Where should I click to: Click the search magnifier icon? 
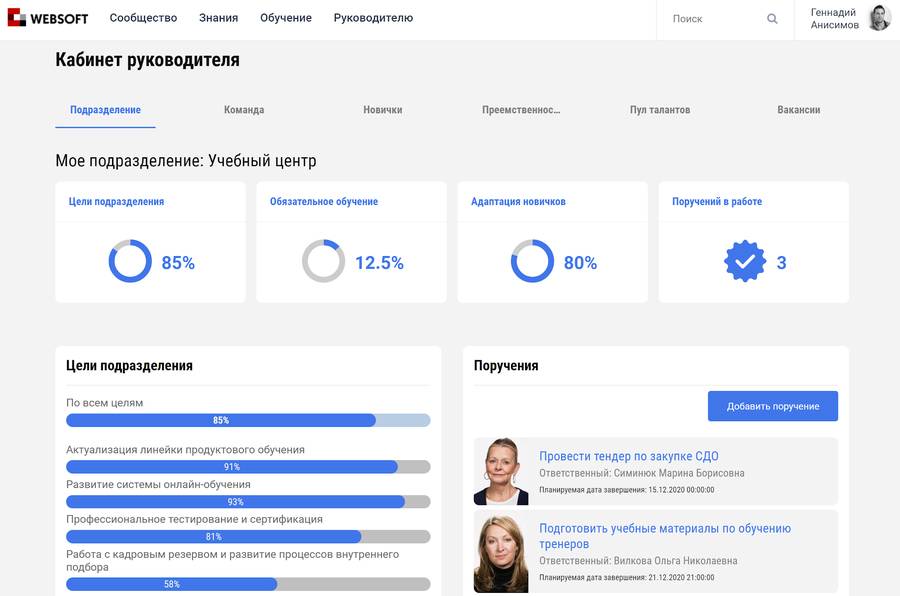[772, 19]
